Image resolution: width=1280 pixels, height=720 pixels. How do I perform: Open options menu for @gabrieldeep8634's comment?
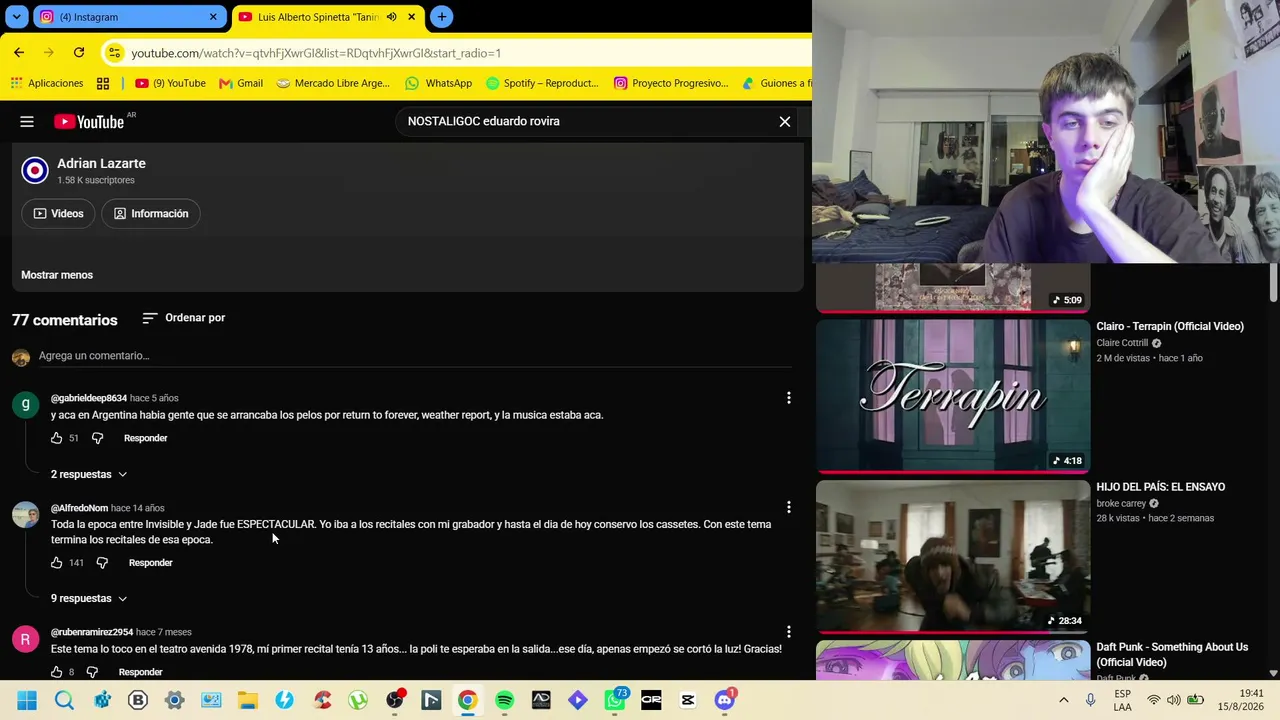click(x=789, y=398)
